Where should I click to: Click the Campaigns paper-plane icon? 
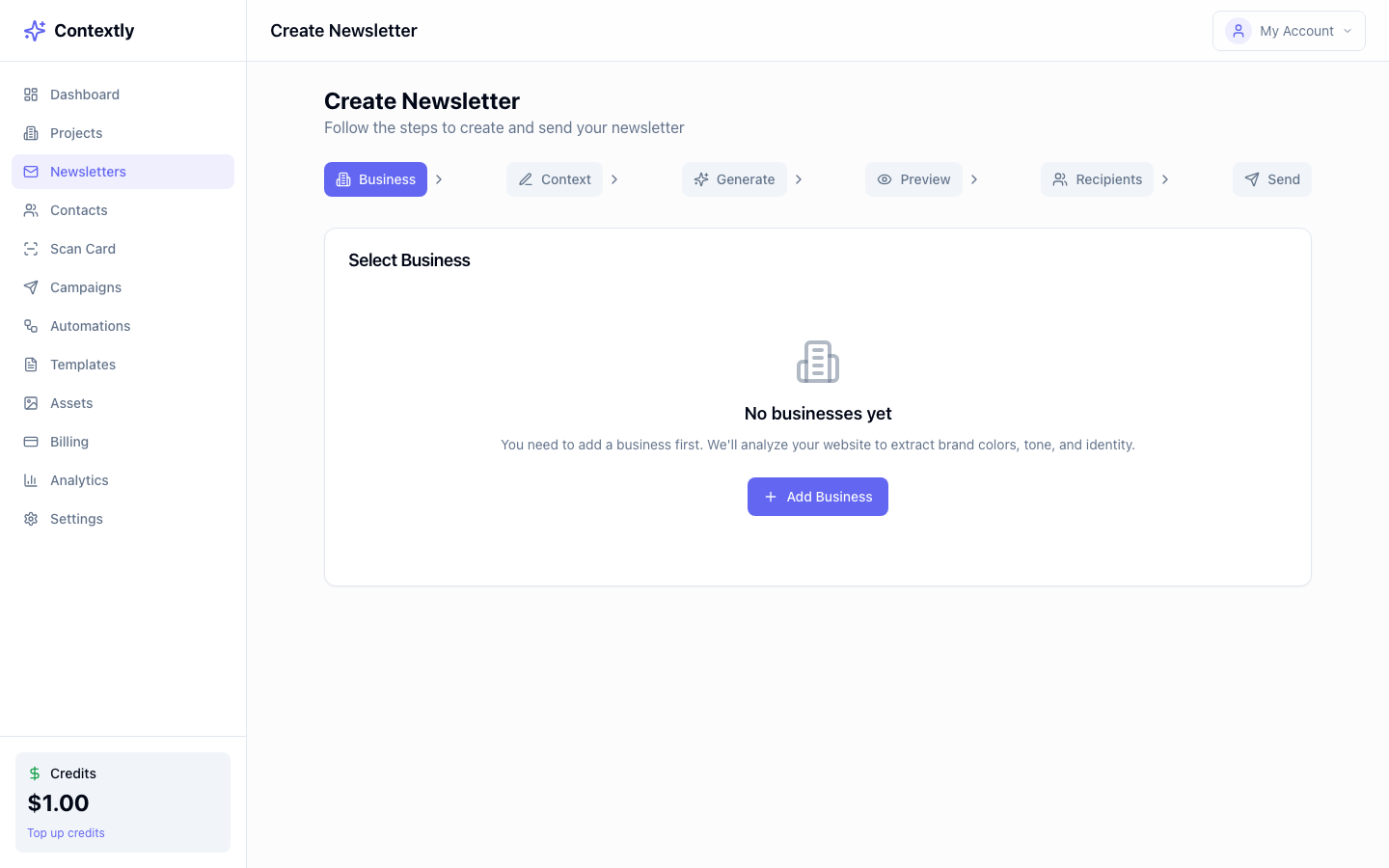[30, 286]
